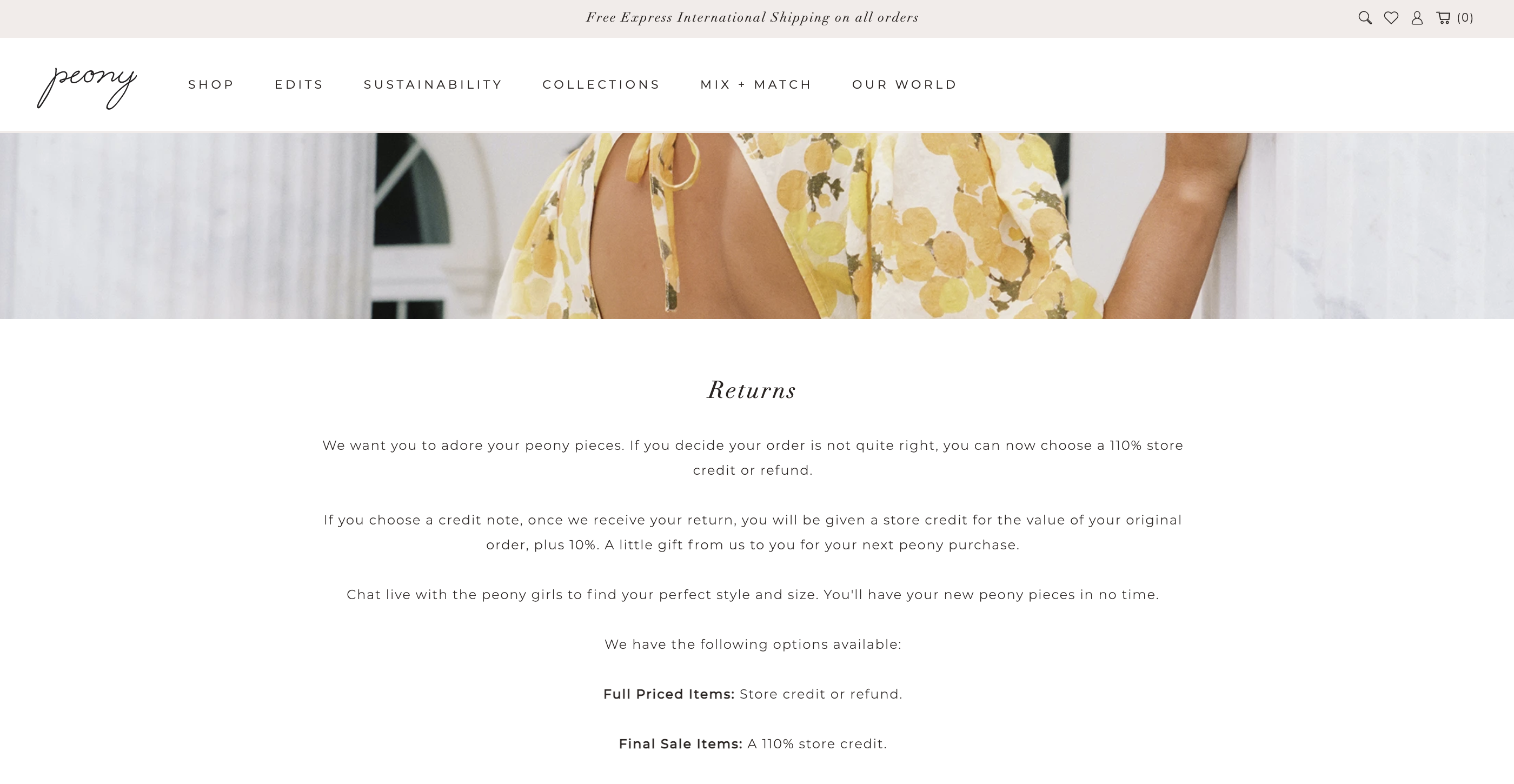
Task: Select OUR WORLD in navigation
Action: (905, 85)
